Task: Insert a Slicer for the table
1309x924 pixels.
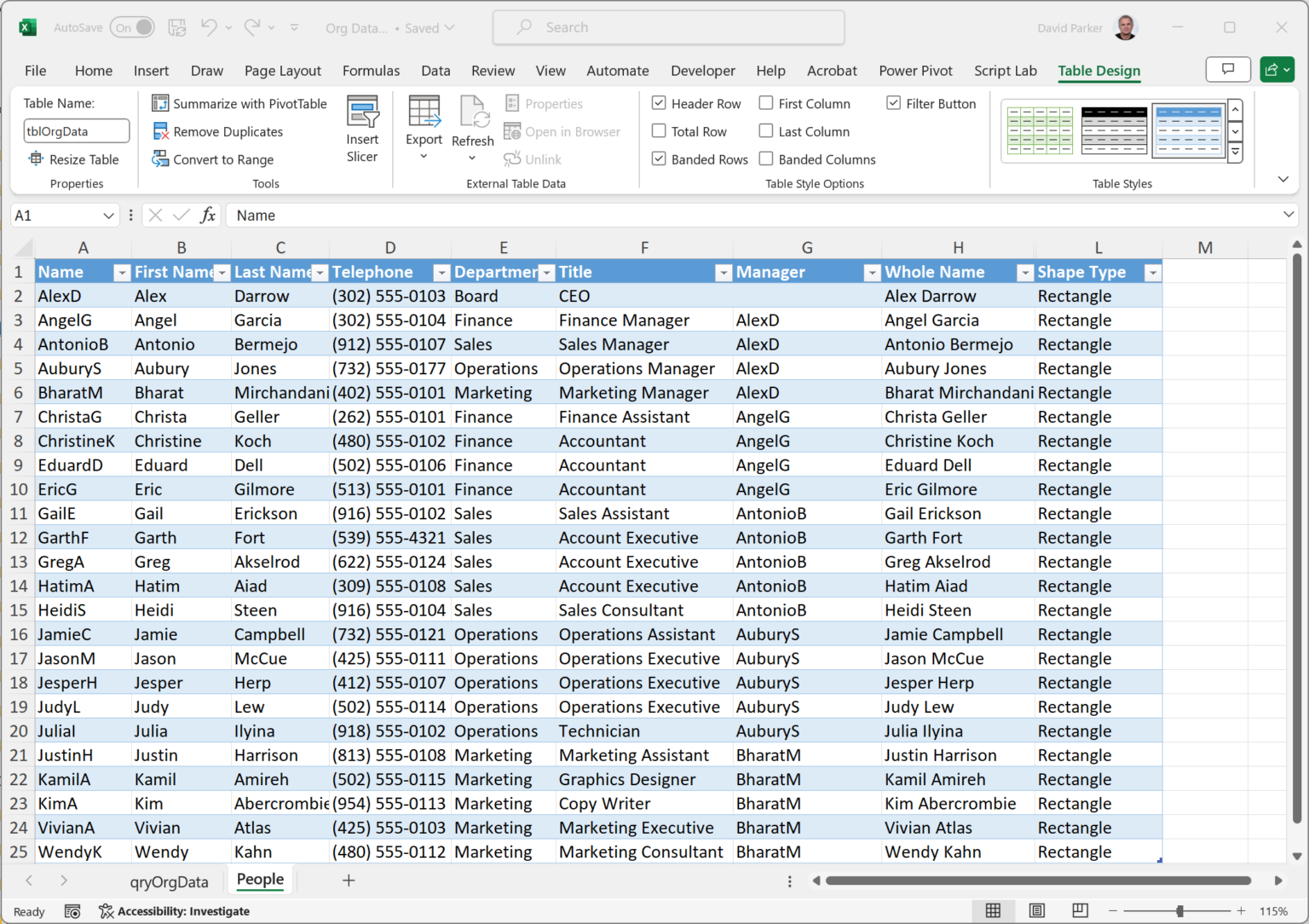Action: pos(362,126)
